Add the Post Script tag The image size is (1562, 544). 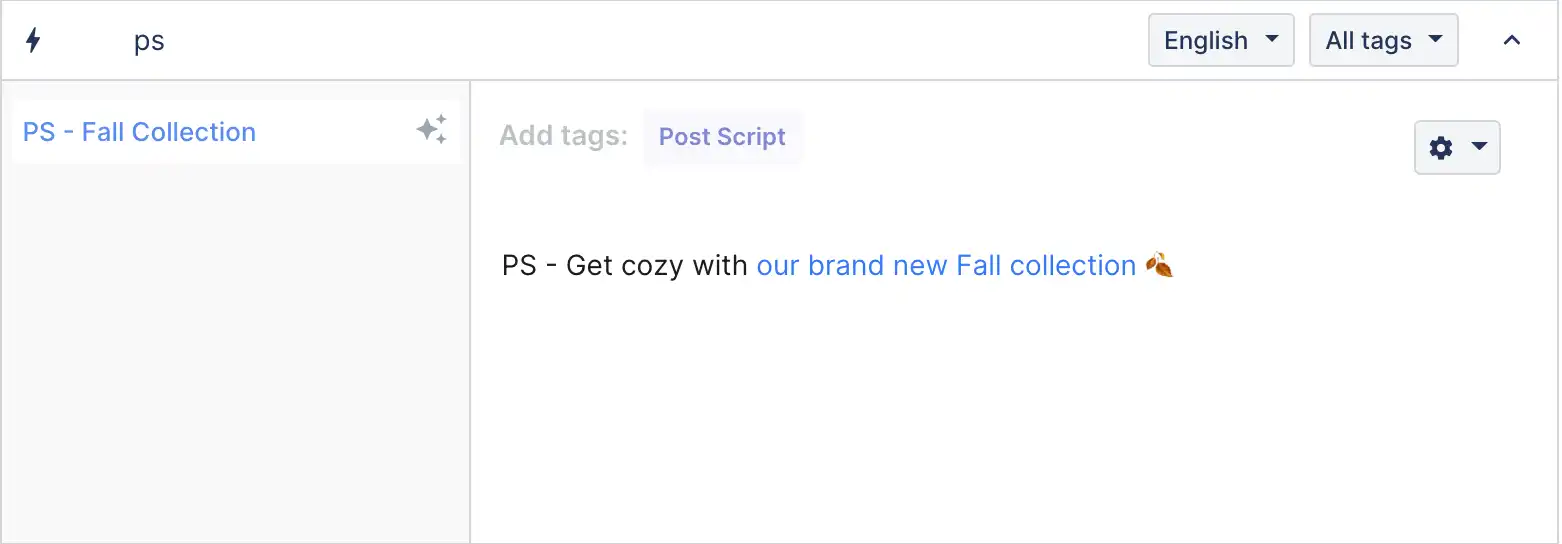click(722, 137)
